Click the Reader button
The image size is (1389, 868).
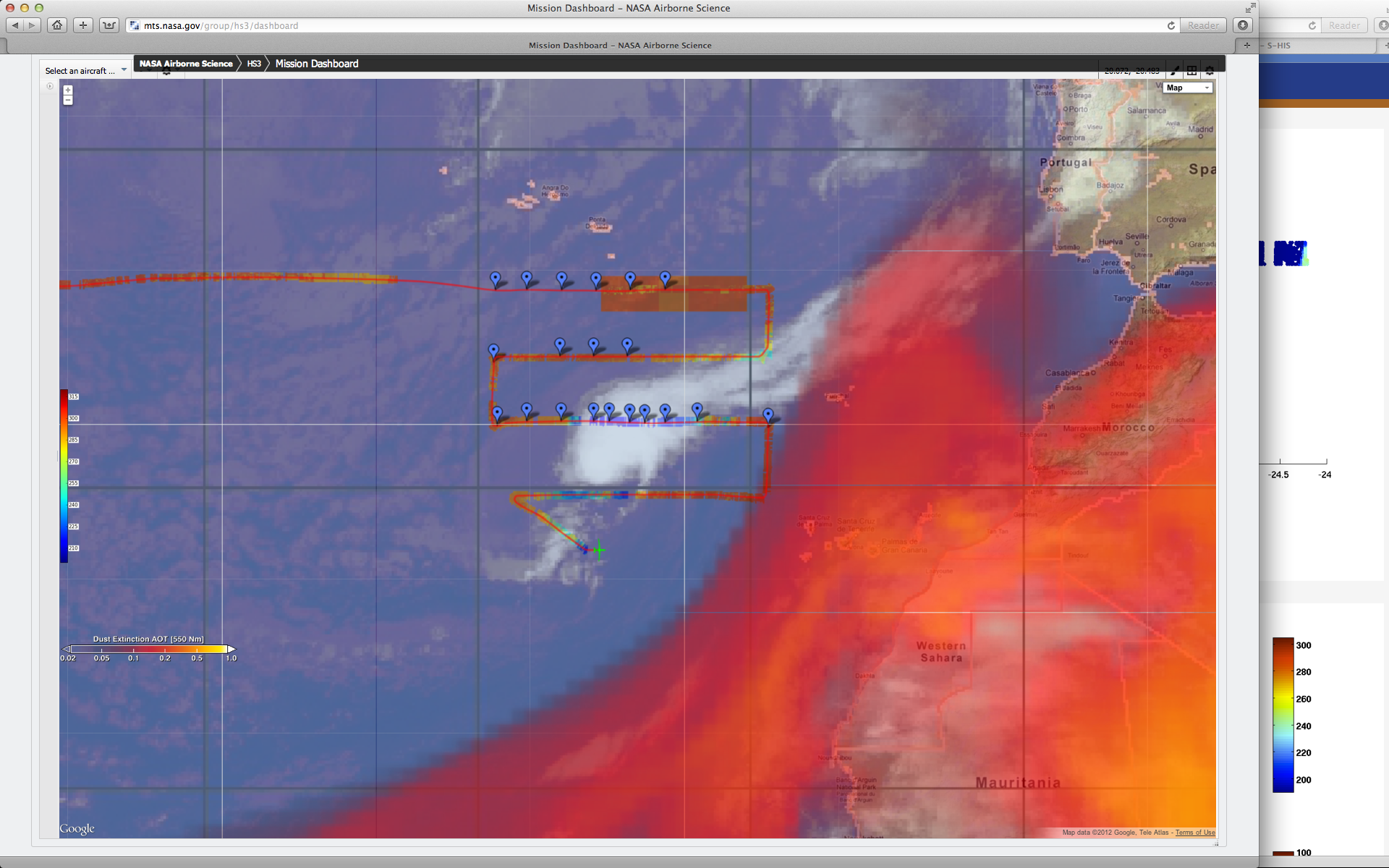tap(1203, 25)
